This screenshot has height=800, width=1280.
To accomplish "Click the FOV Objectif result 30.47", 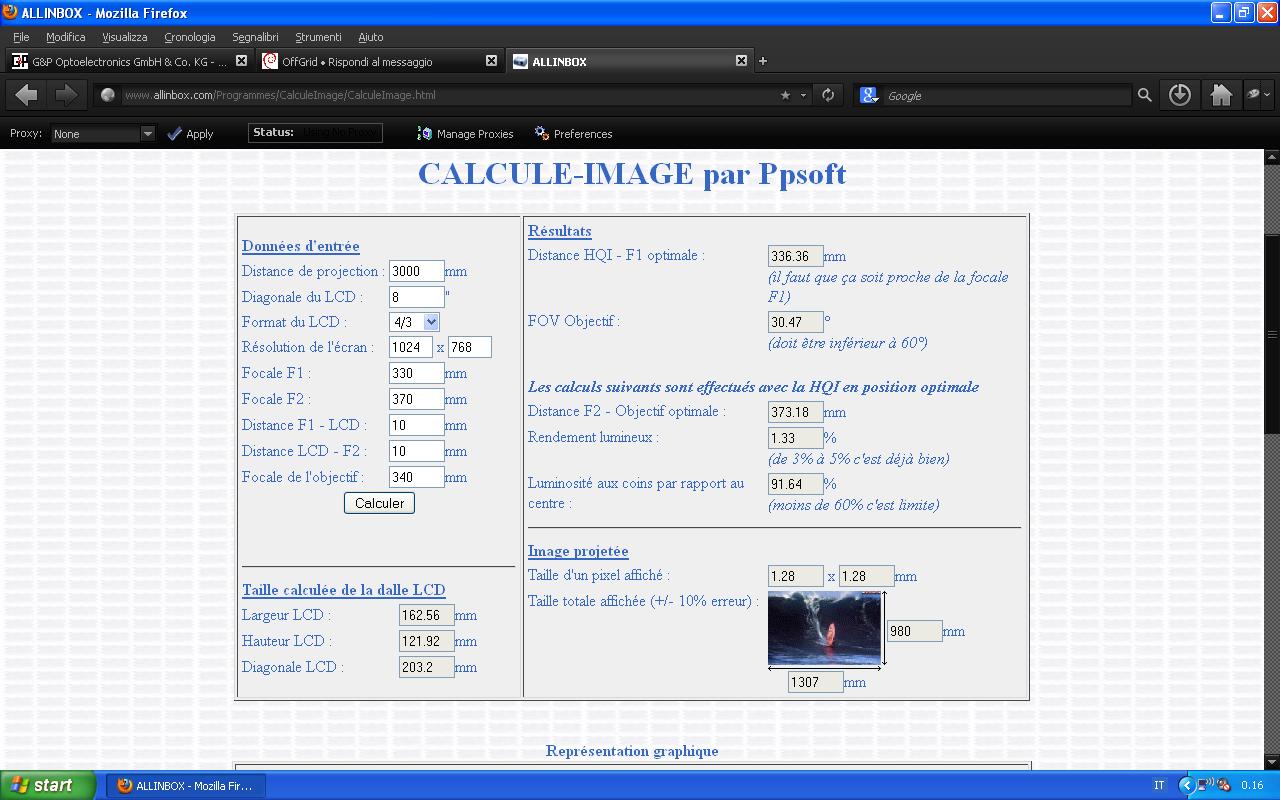I will (x=795, y=322).
